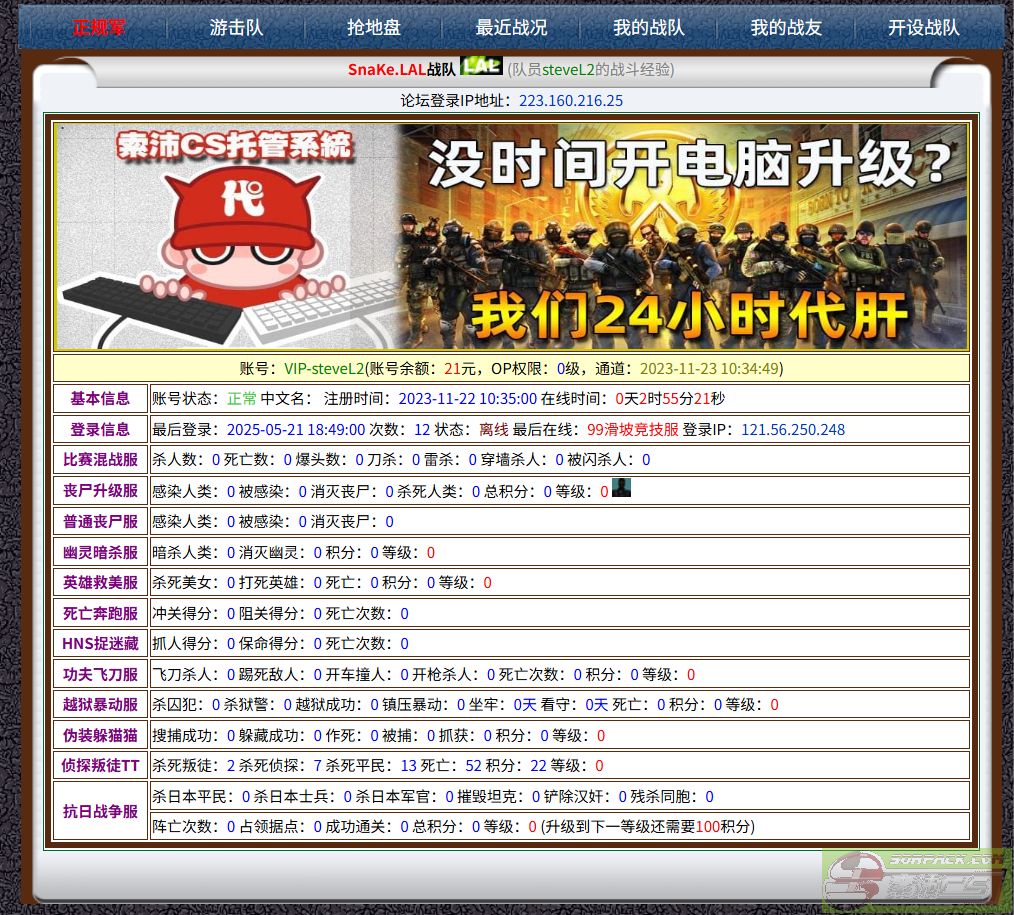
Task: Select the 抢地盘 navigation item
Action: tap(373, 27)
